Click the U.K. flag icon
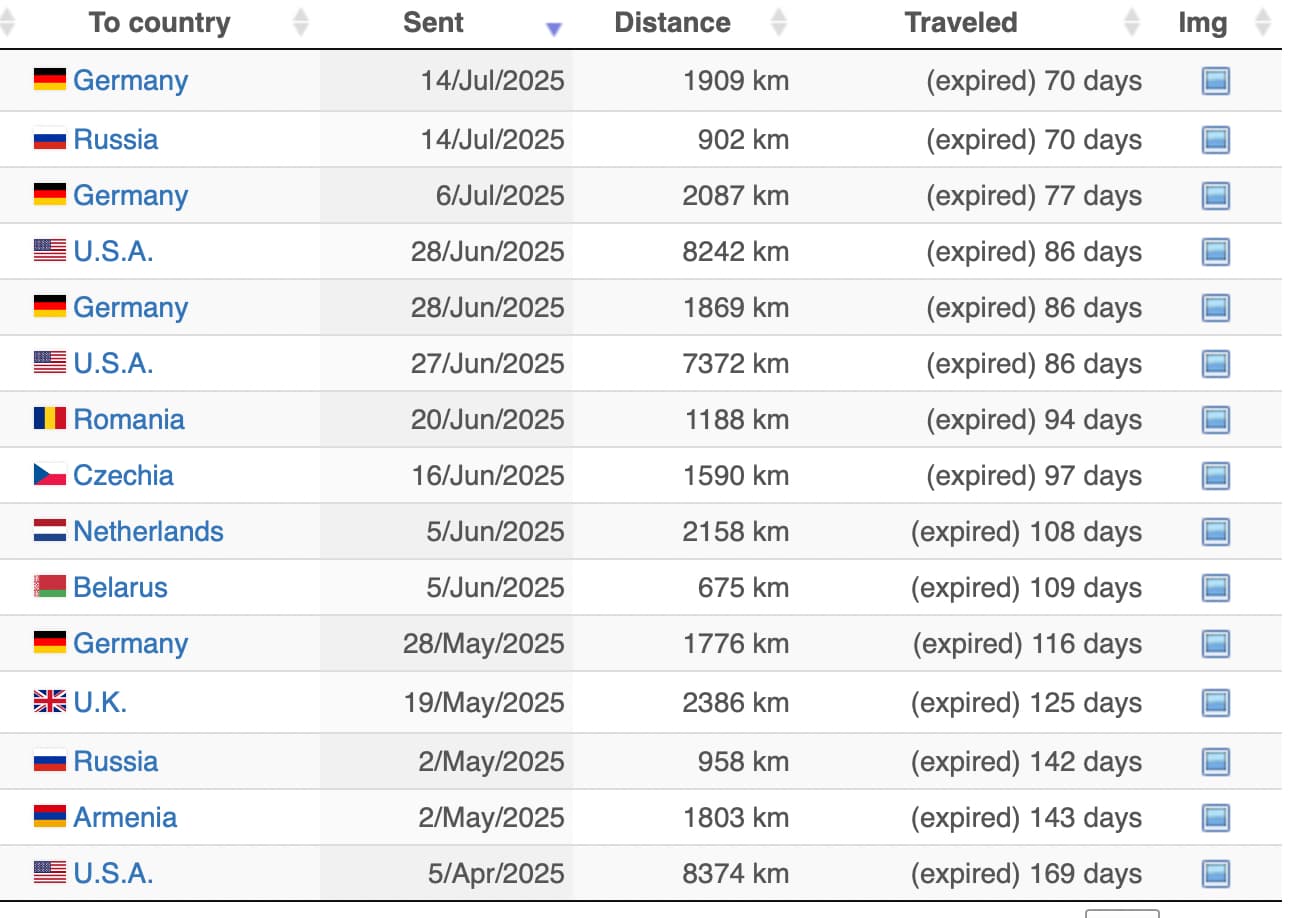1302x918 pixels. tap(50, 703)
